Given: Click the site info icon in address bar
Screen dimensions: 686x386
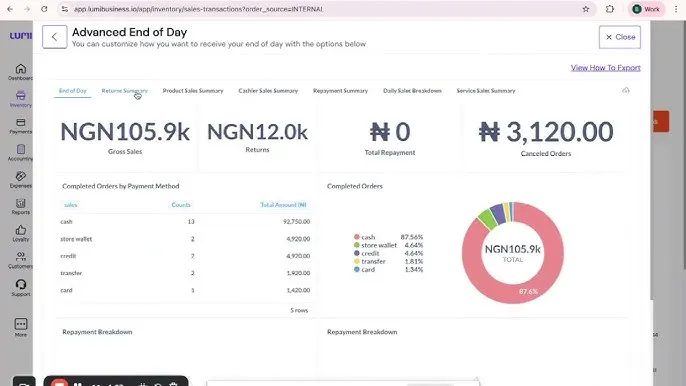Looking at the screenshot, I should point(65,9).
